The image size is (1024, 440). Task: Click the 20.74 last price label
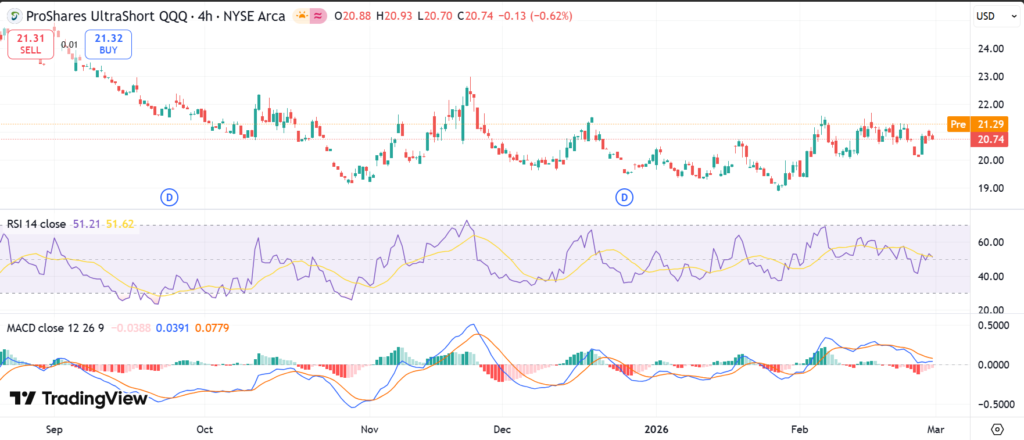pyautogui.click(x=990, y=140)
